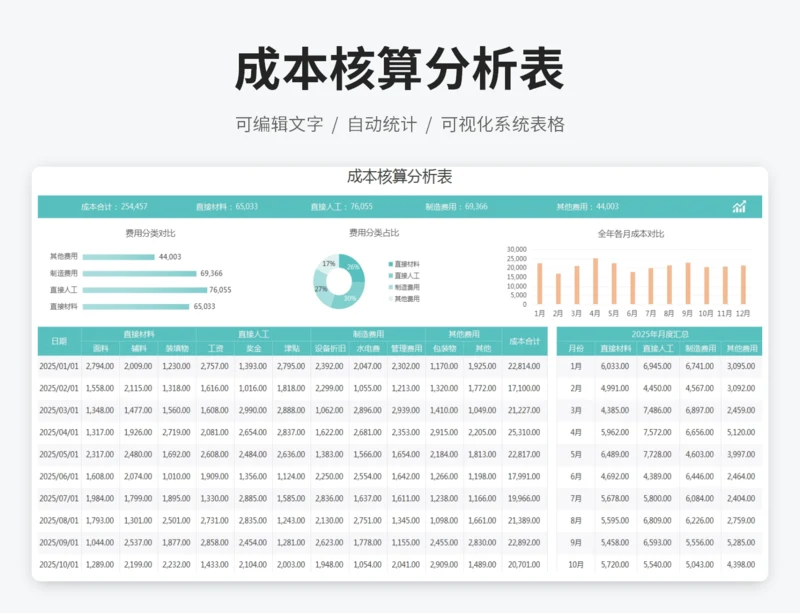
Task: Select the 直接材料: 65,033 summary in teal bar
Action: 227,207
